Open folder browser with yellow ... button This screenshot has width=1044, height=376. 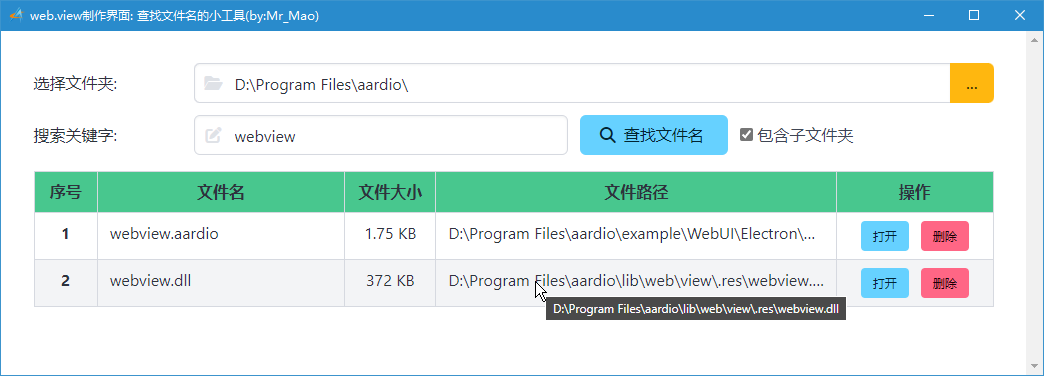point(971,83)
